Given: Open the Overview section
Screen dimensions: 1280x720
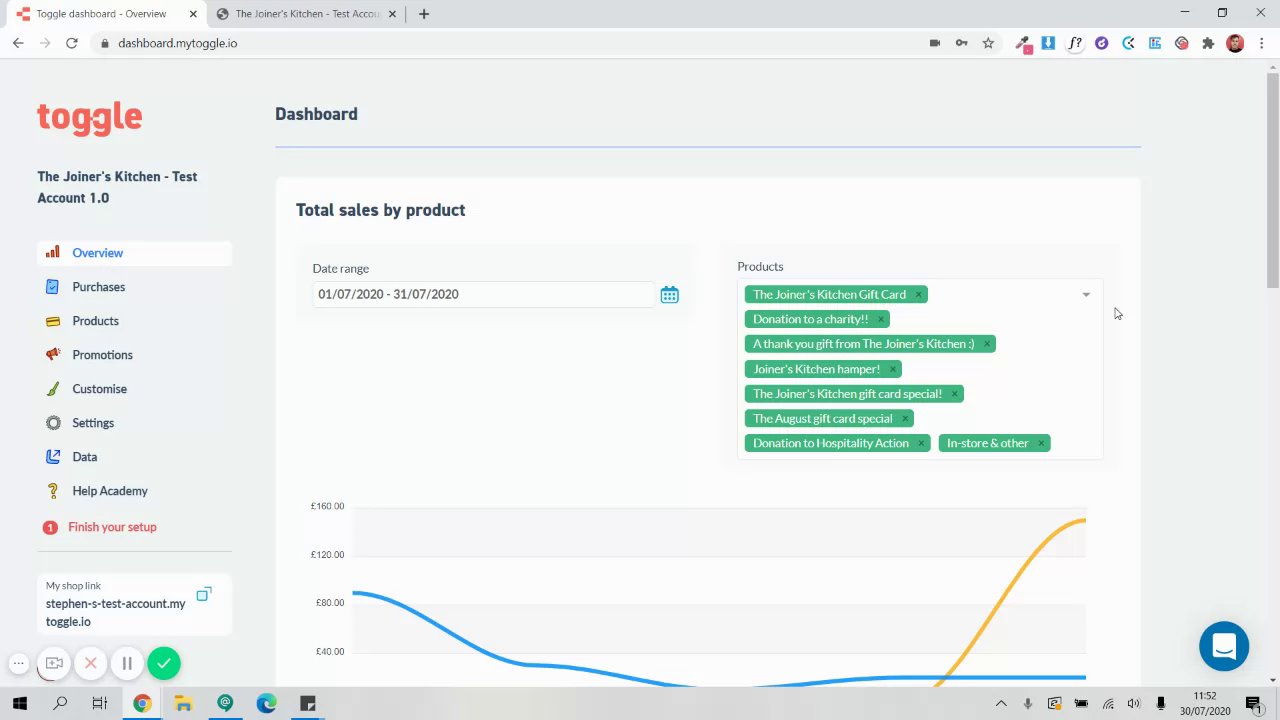Looking at the screenshot, I should pos(134,253).
